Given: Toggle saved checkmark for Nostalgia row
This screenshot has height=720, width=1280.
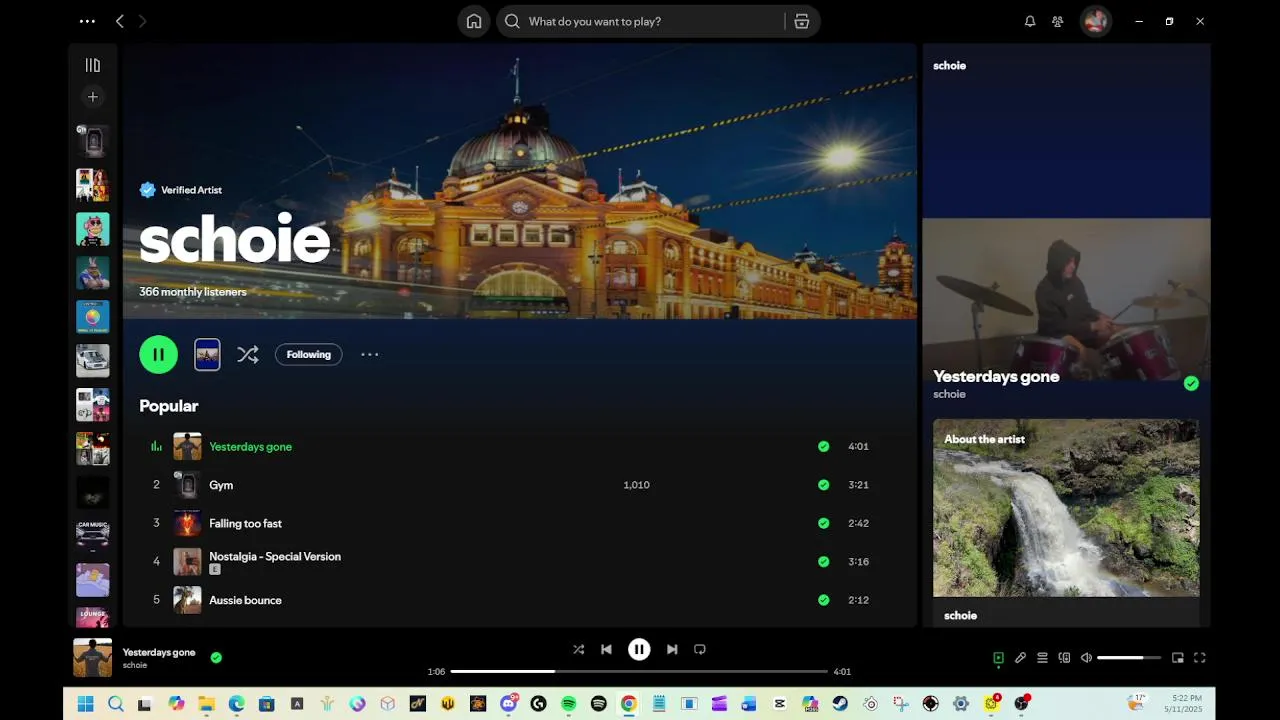Looking at the screenshot, I should click(823, 562).
